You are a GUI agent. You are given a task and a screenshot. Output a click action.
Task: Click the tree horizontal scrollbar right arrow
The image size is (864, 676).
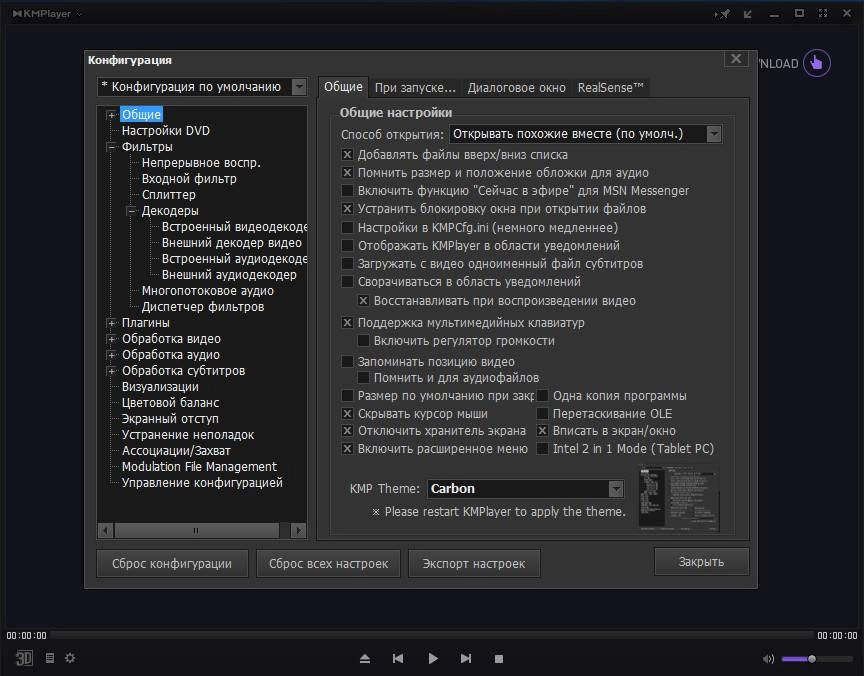(298, 531)
